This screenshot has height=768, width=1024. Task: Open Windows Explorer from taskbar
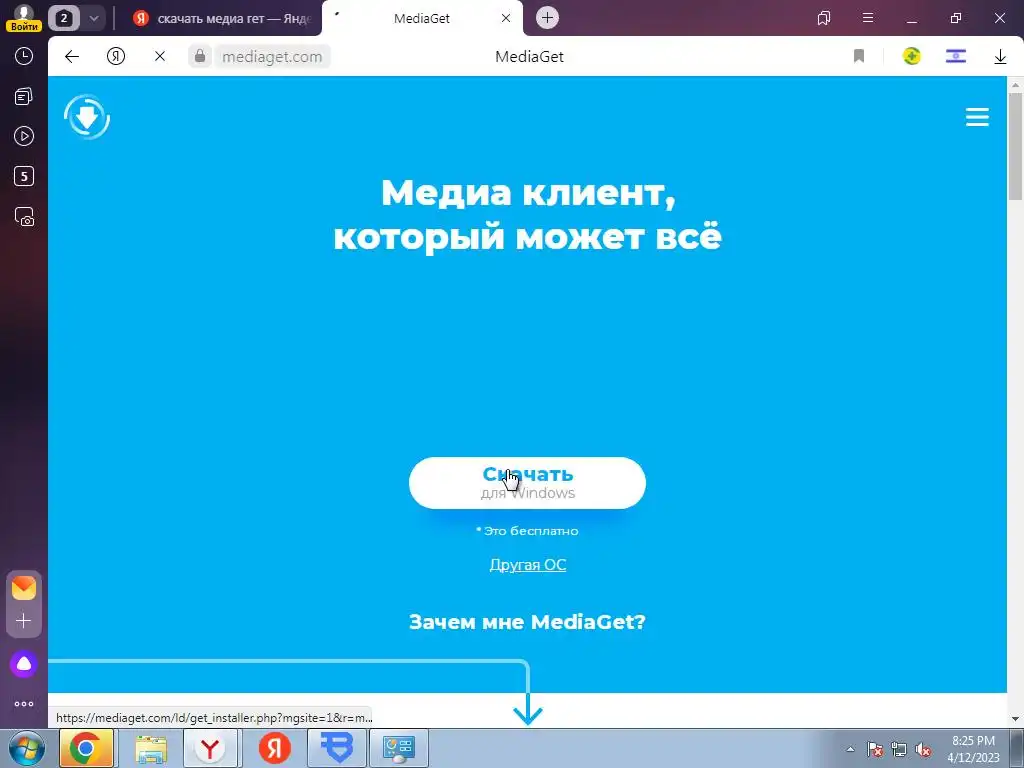151,748
